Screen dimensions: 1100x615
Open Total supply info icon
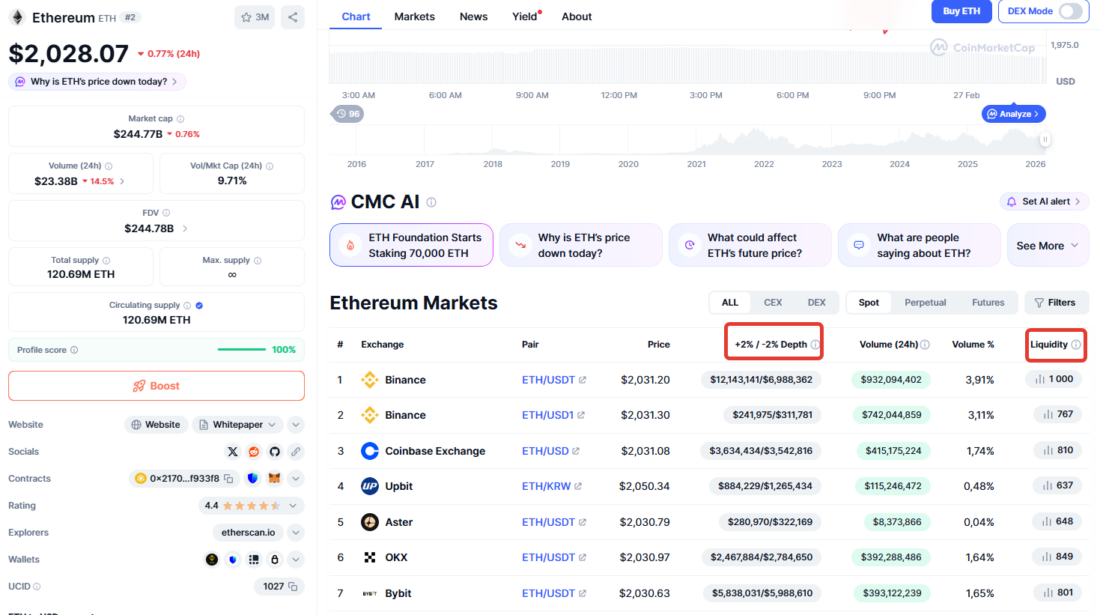tap(107, 260)
